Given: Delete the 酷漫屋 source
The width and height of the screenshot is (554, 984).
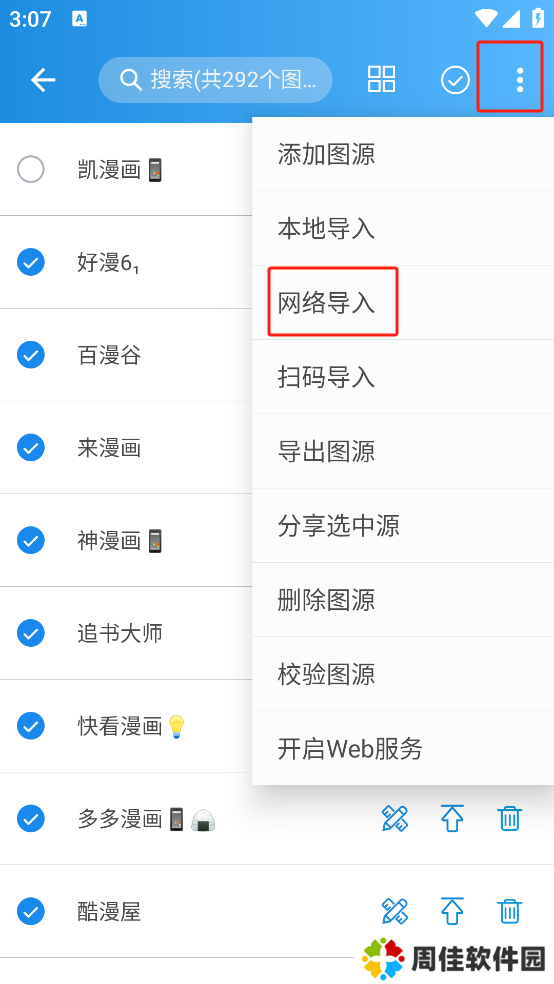Looking at the screenshot, I should pos(509,911).
